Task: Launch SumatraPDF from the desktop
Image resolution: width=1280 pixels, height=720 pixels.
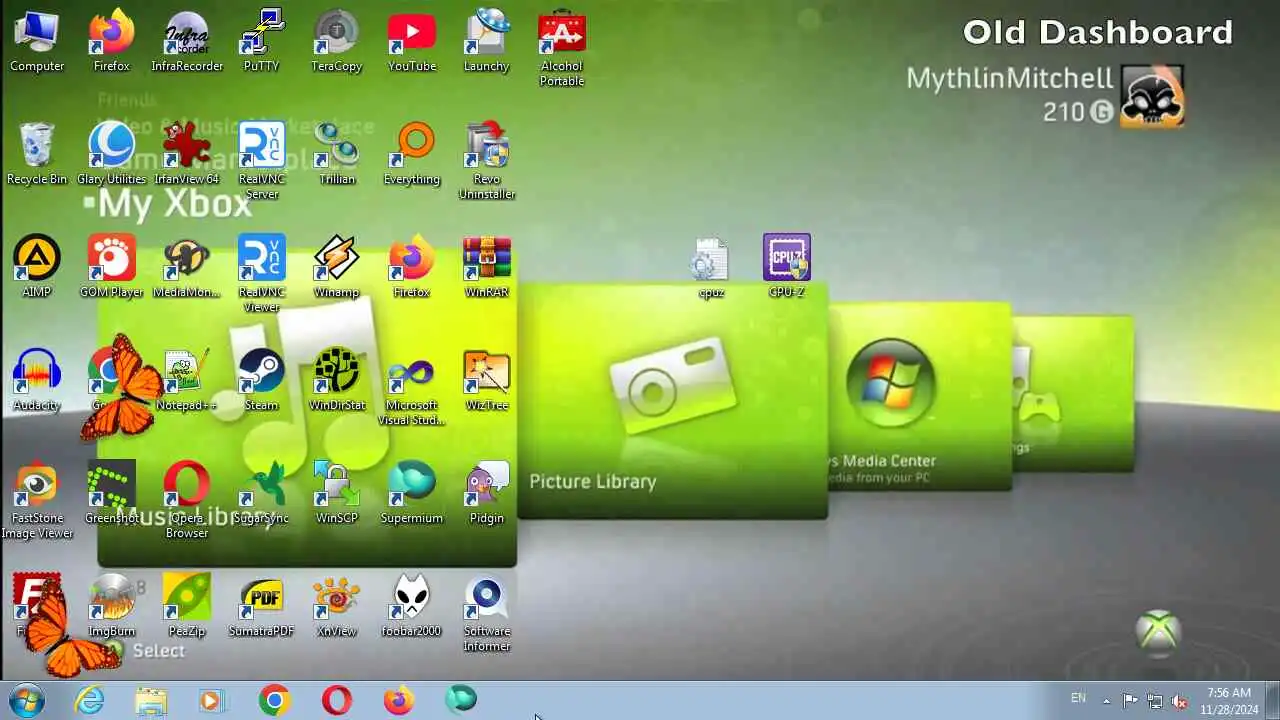Action: (x=262, y=607)
